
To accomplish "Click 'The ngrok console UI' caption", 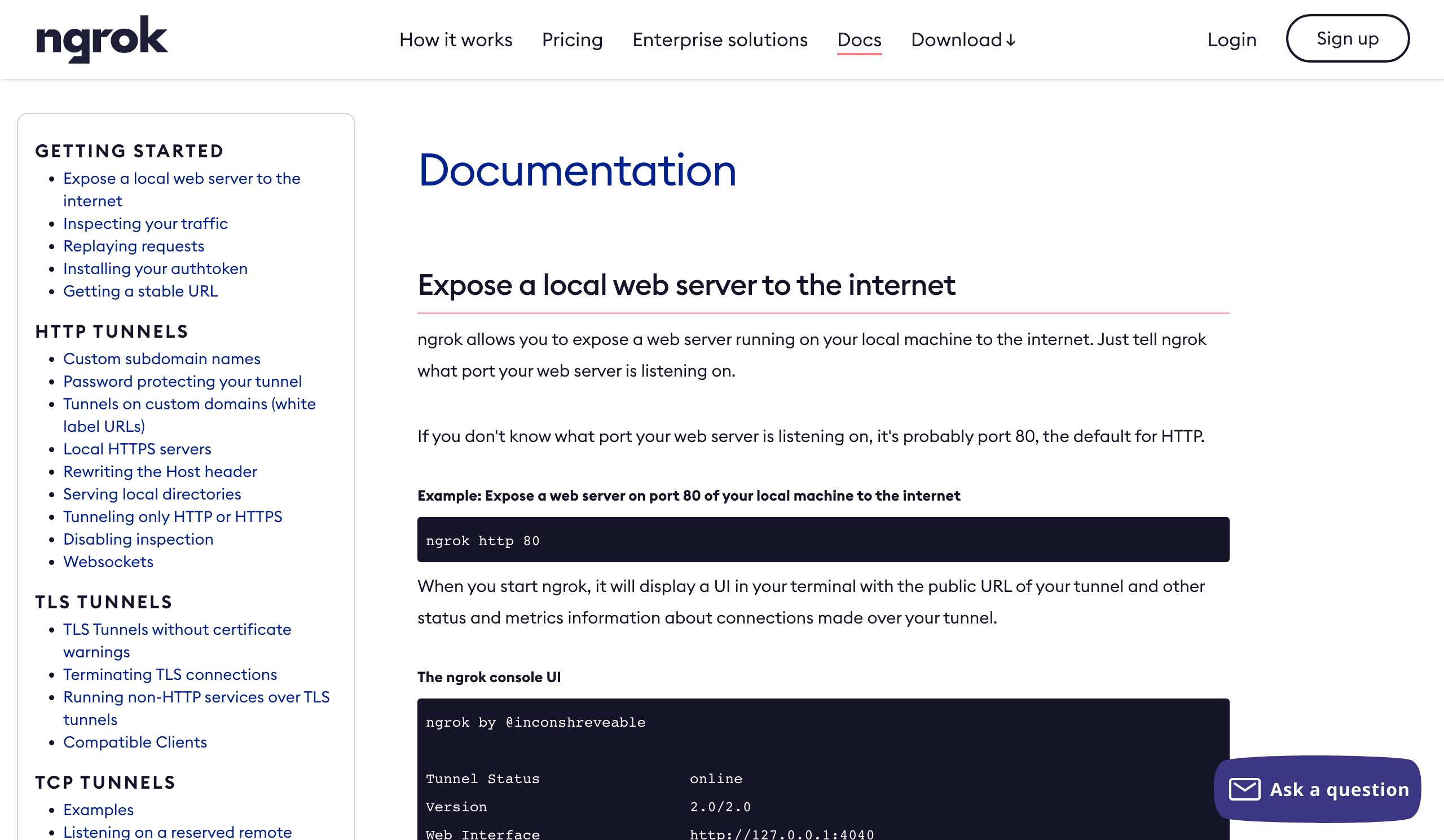I will [489, 677].
